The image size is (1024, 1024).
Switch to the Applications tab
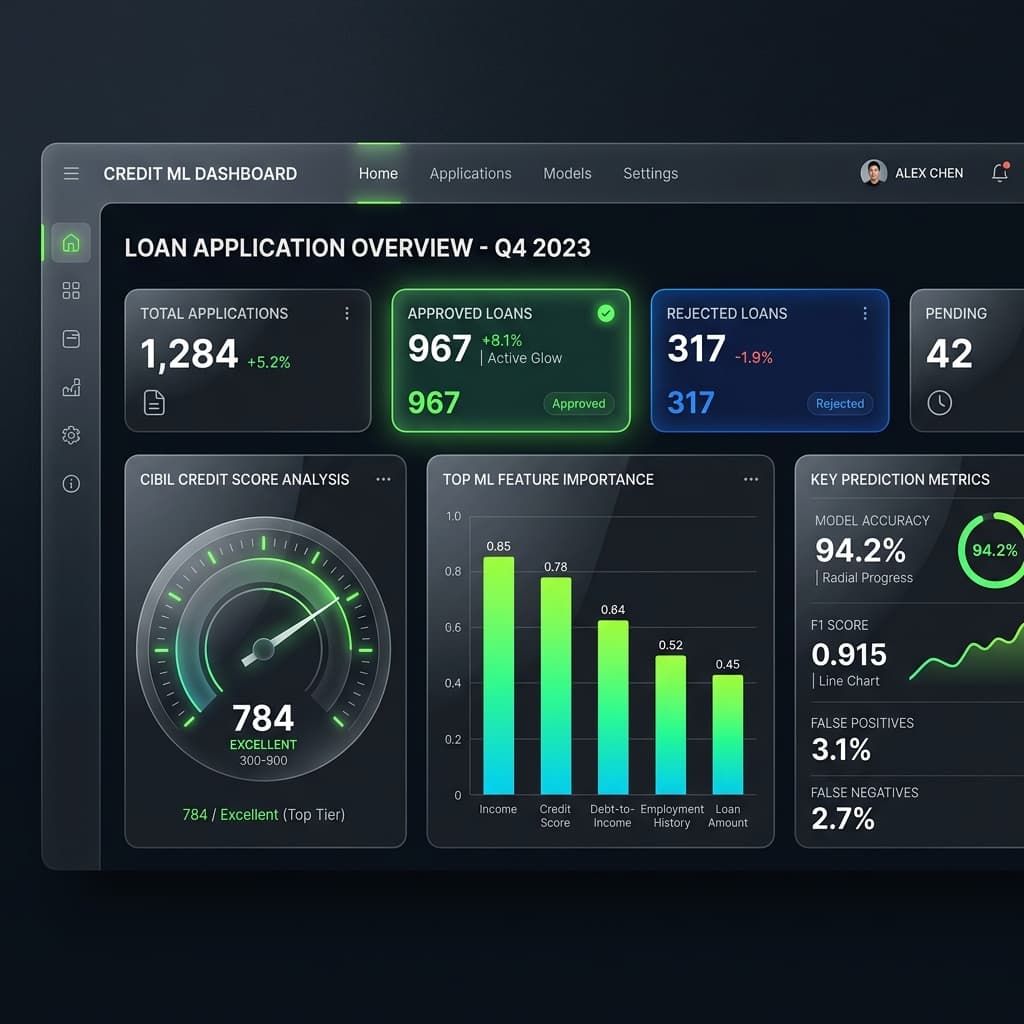pos(470,174)
